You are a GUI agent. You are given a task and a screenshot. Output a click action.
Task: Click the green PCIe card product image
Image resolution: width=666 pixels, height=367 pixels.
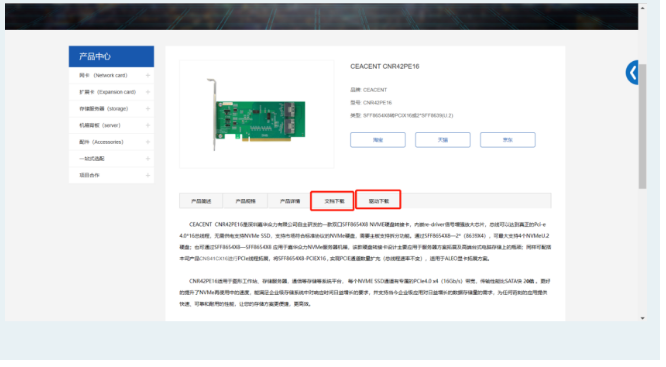pos(257,115)
